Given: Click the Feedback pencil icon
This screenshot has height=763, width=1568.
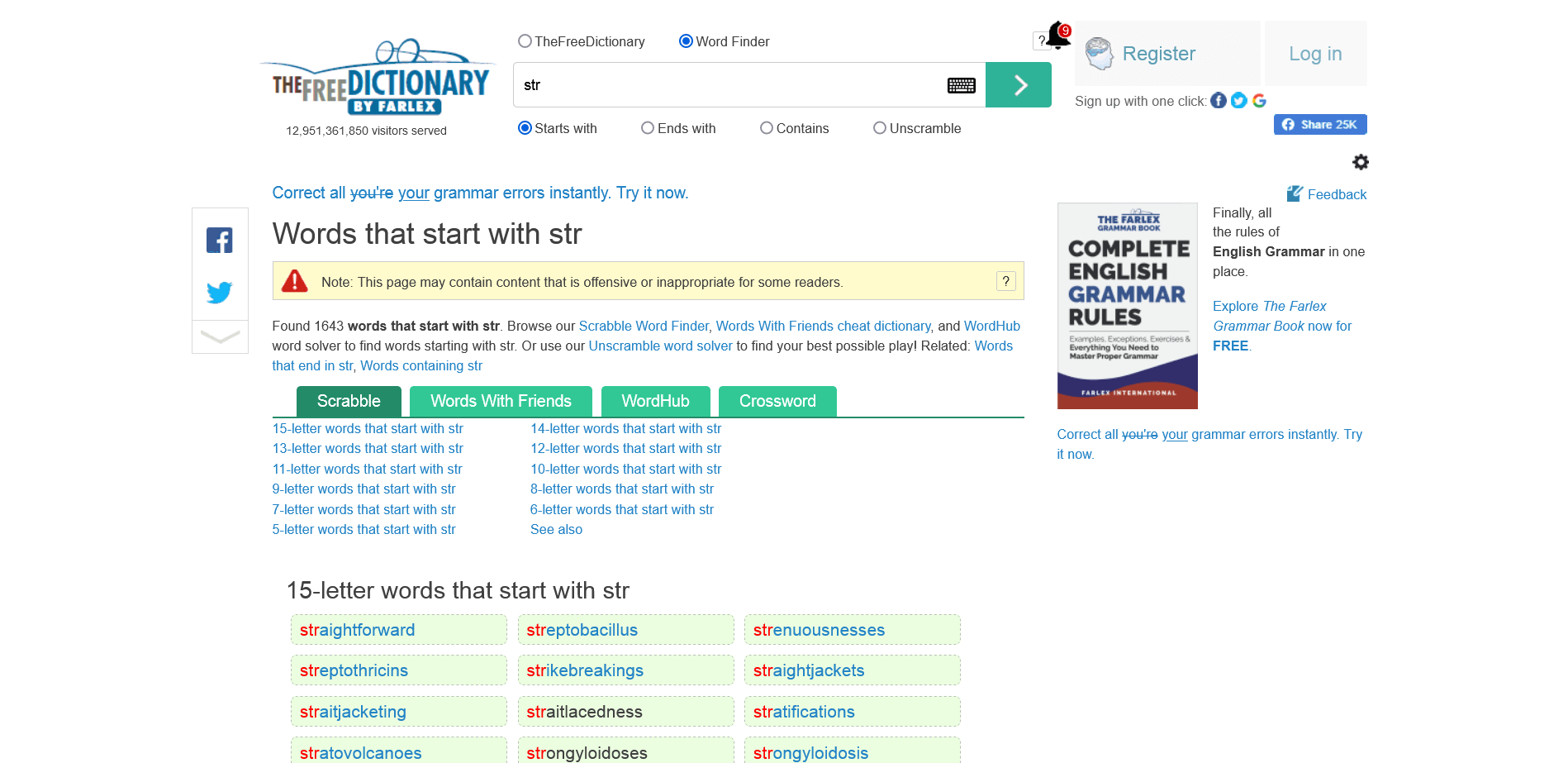Looking at the screenshot, I should pyautogui.click(x=1295, y=194).
